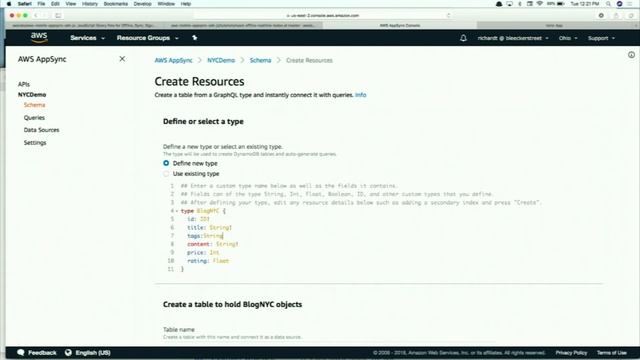Switch to the AWS AppSync Console tab
Viewport: 640px width, 360px height.
(400, 25)
